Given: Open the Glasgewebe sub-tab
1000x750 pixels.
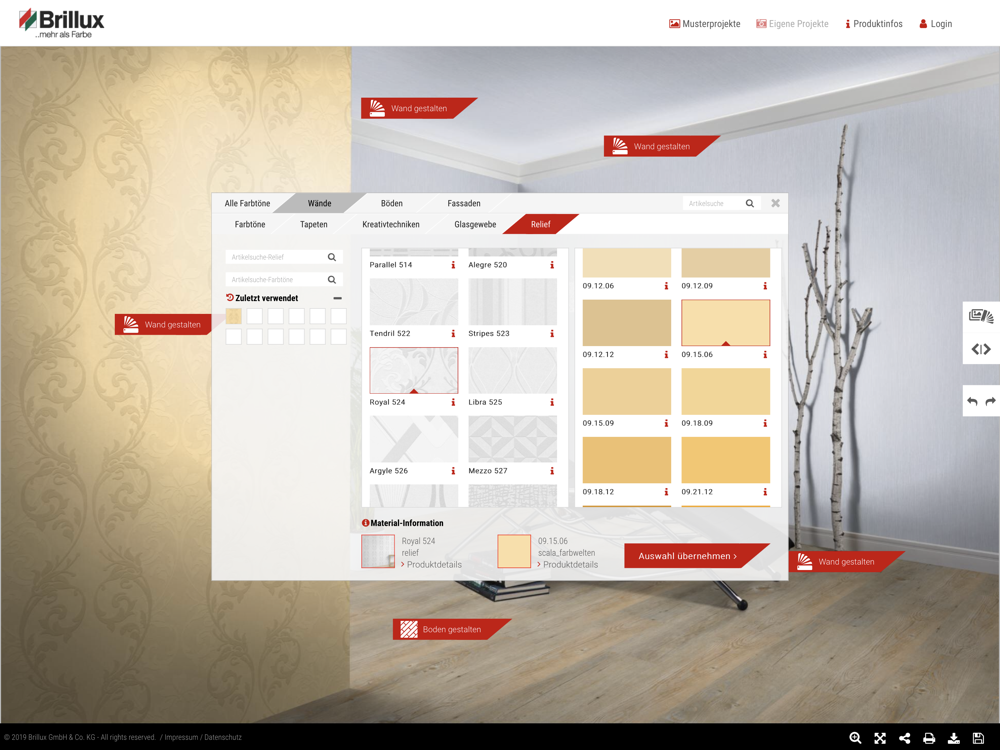Looking at the screenshot, I should (475, 224).
